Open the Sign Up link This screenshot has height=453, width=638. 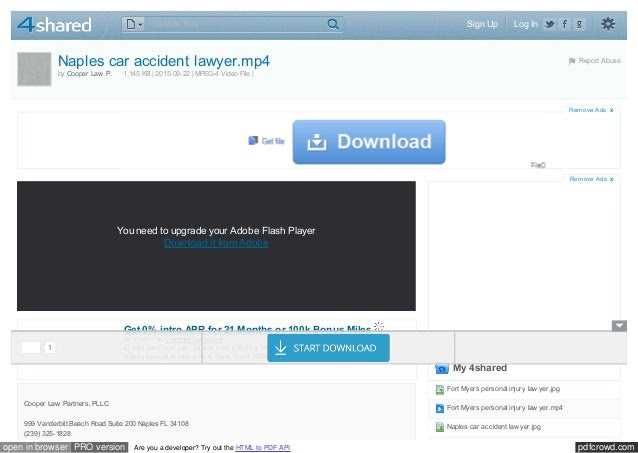click(x=482, y=24)
